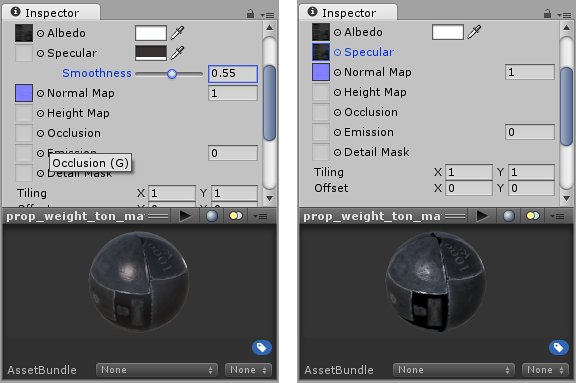576x383 pixels.
Task: Select the left Normal Map texture thumbnail
Action: (x=24, y=93)
